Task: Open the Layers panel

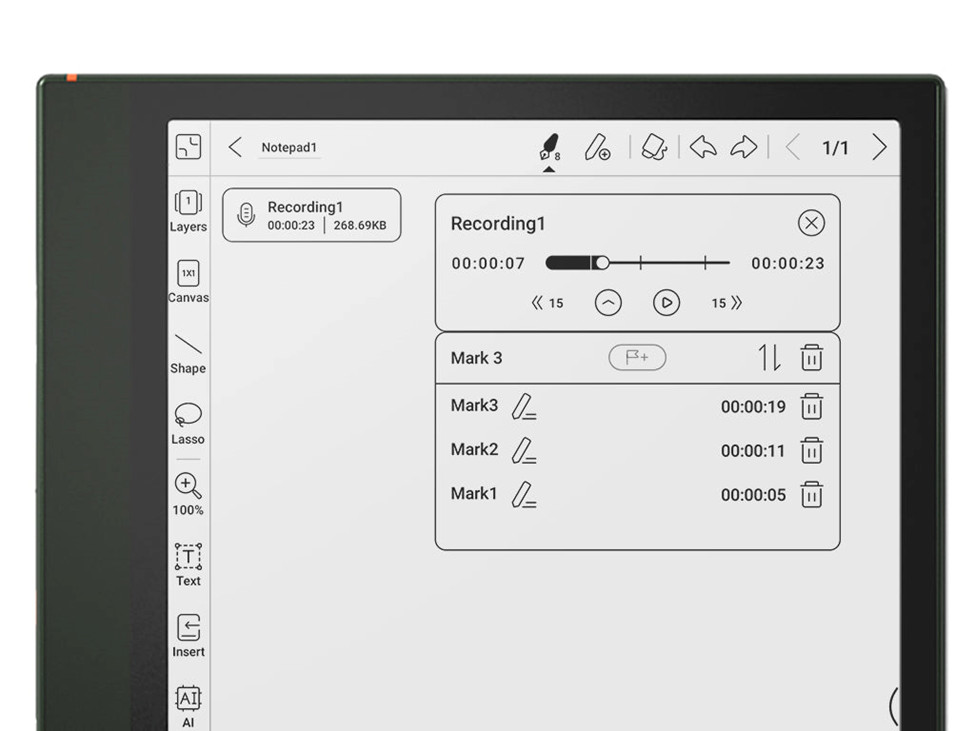Action: [x=187, y=209]
